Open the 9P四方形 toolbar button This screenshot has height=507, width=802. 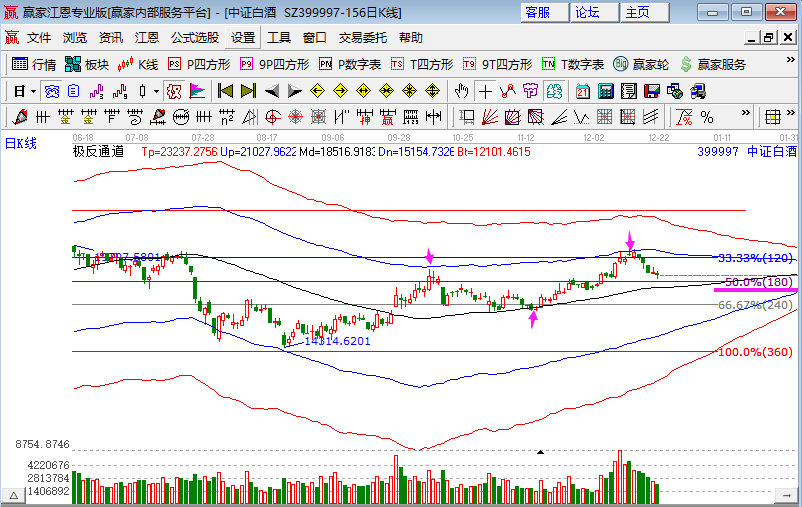click(274, 64)
